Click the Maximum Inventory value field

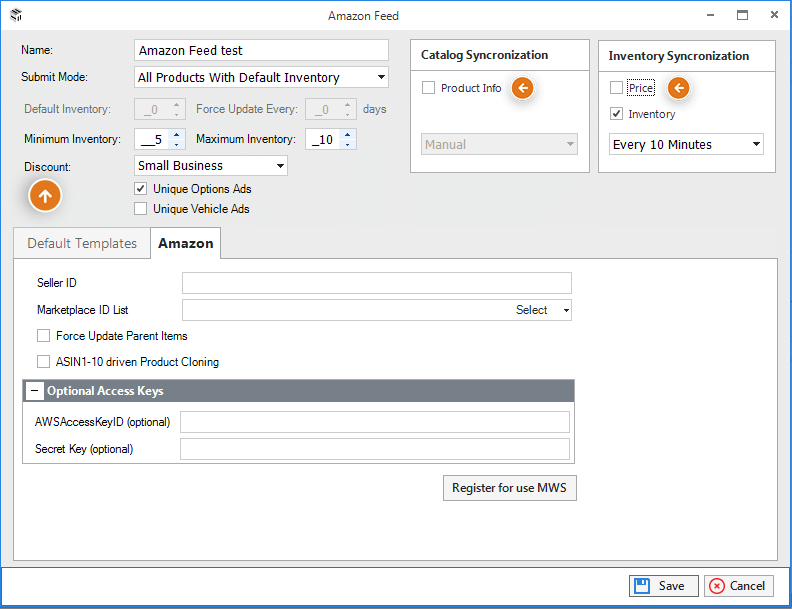click(x=324, y=139)
